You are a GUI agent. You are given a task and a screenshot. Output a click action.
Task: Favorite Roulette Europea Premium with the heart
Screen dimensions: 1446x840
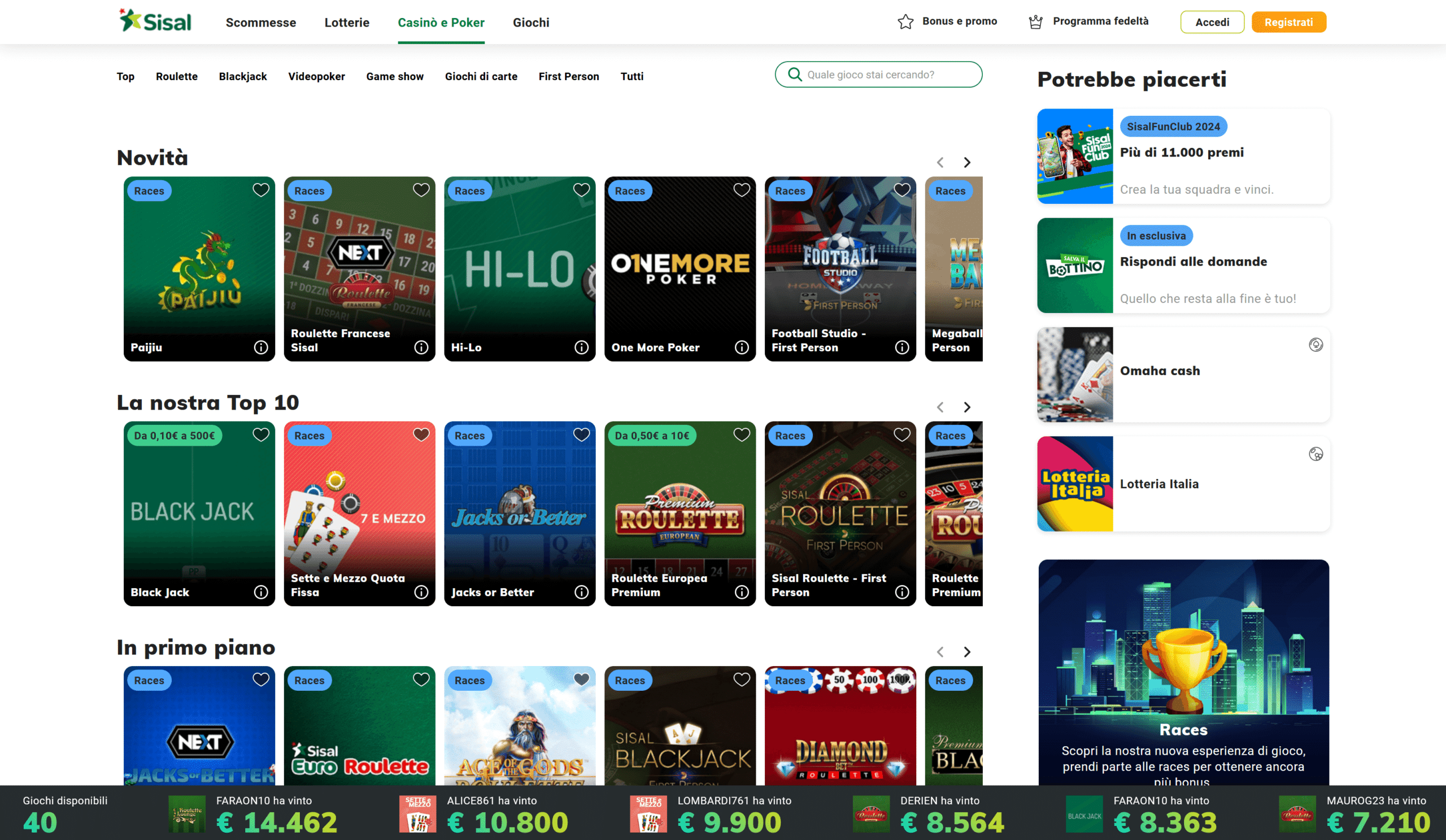click(x=742, y=435)
